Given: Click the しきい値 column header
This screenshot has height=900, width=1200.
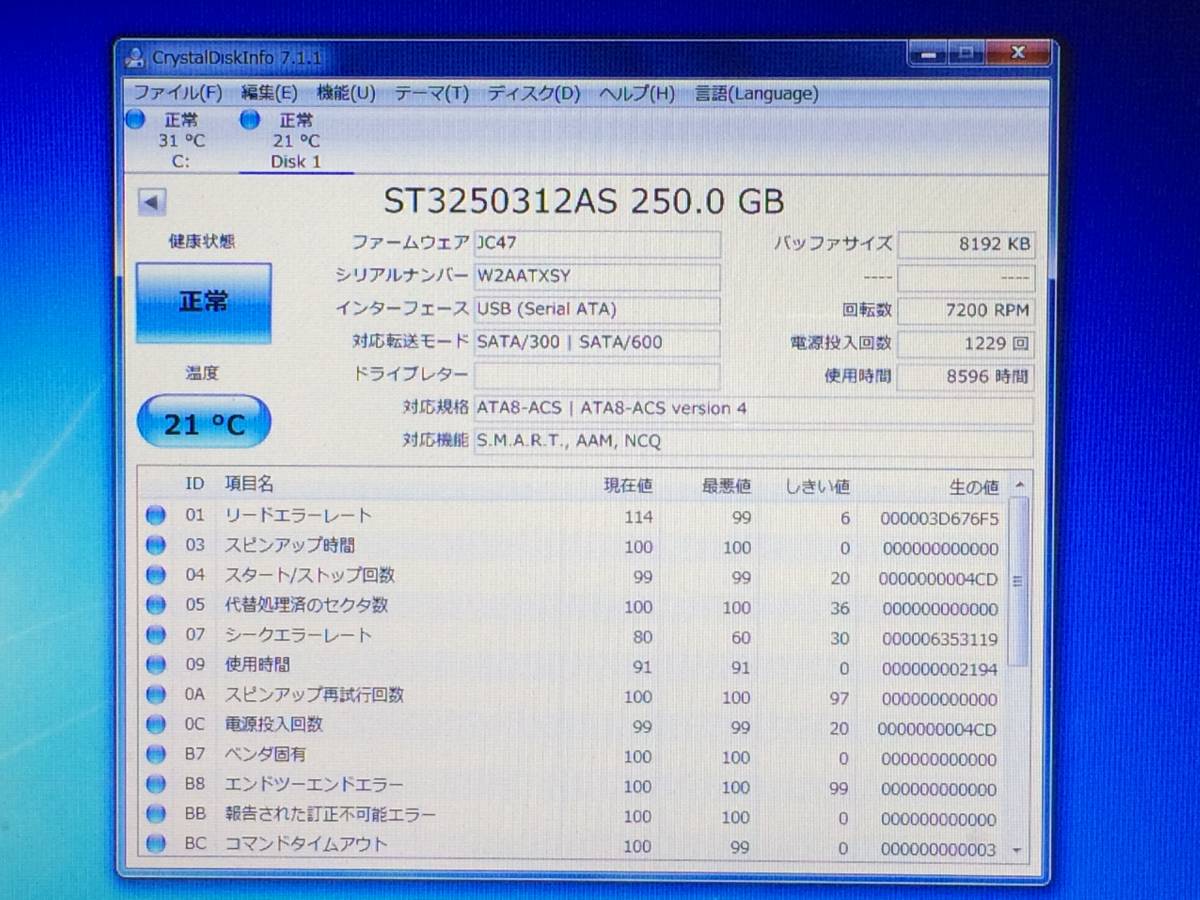Looking at the screenshot, I should (817, 486).
